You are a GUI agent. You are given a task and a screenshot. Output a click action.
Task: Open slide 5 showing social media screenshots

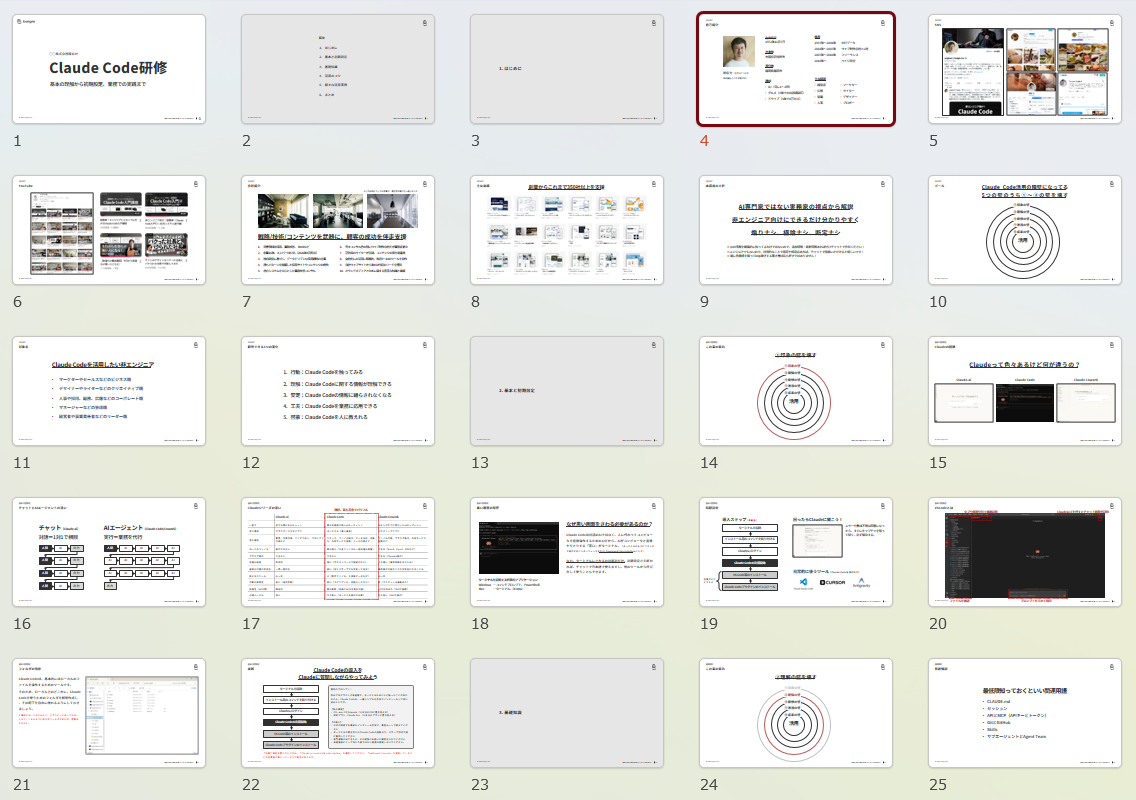click(1024, 69)
